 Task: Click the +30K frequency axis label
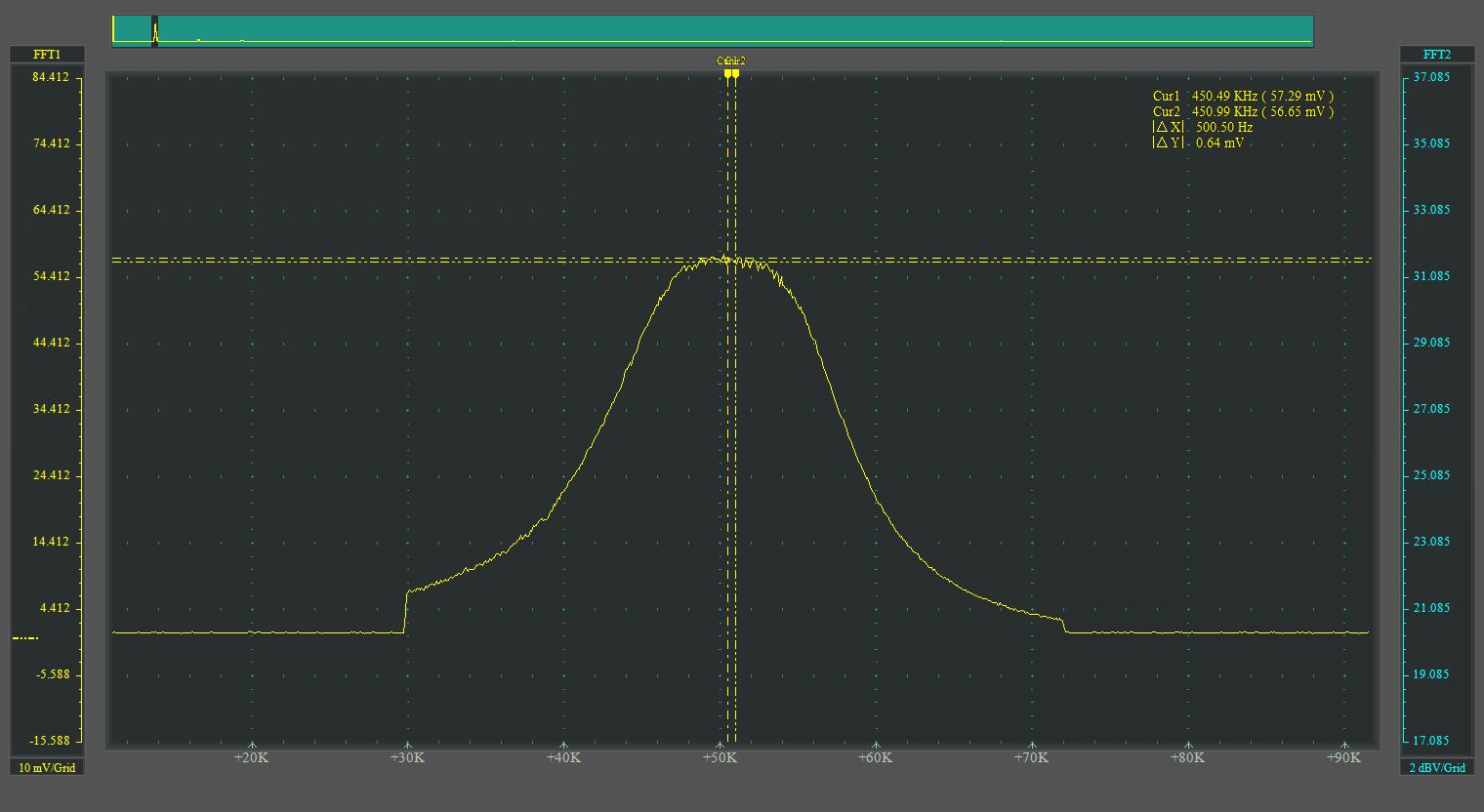(407, 757)
